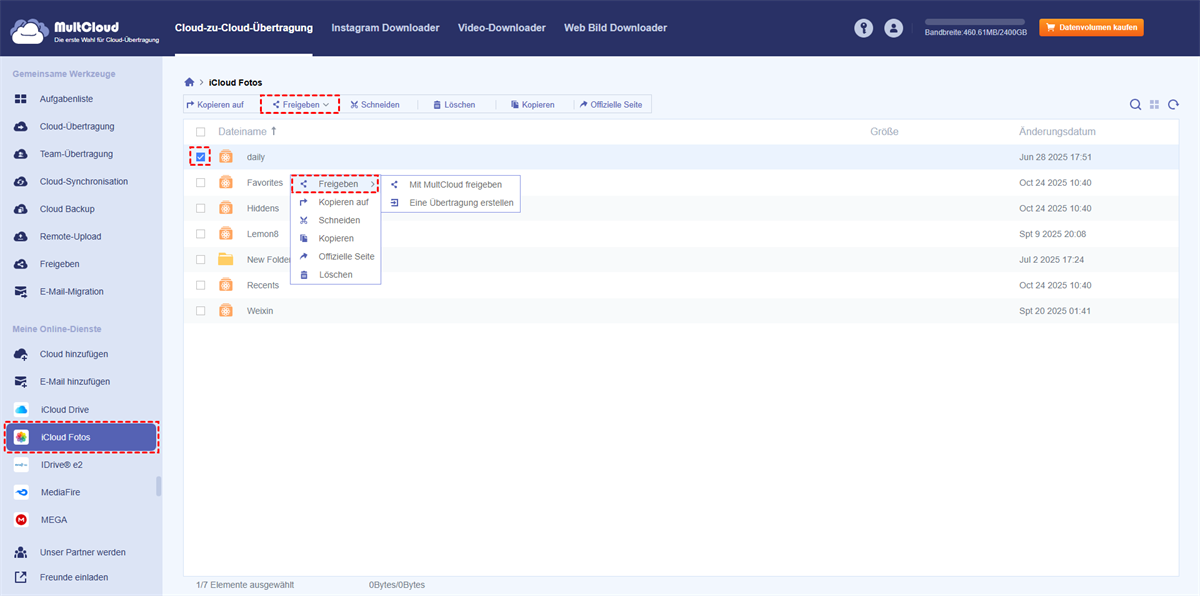Uncheck the daily folder checkbox
This screenshot has width=1200, height=596.
coord(201,157)
